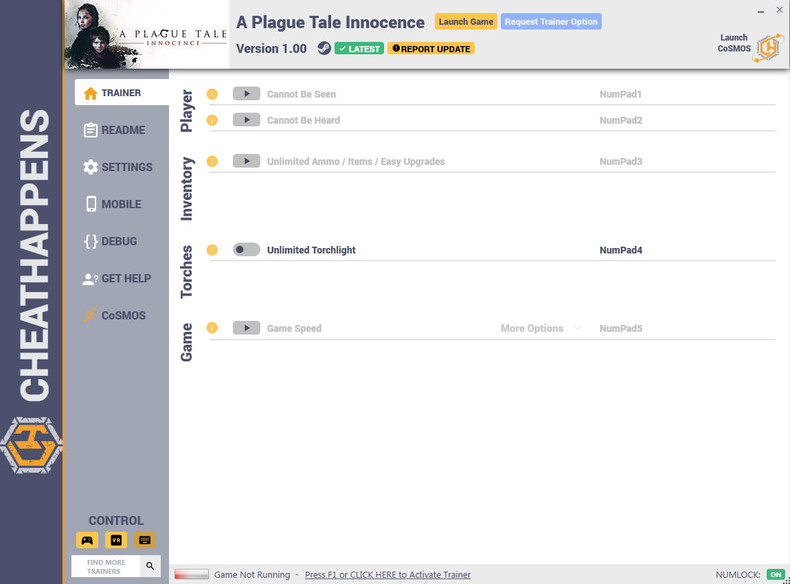Toggle Unlimited Torchlight switch
Image resolution: width=790 pixels, height=584 pixels.
pos(246,249)
